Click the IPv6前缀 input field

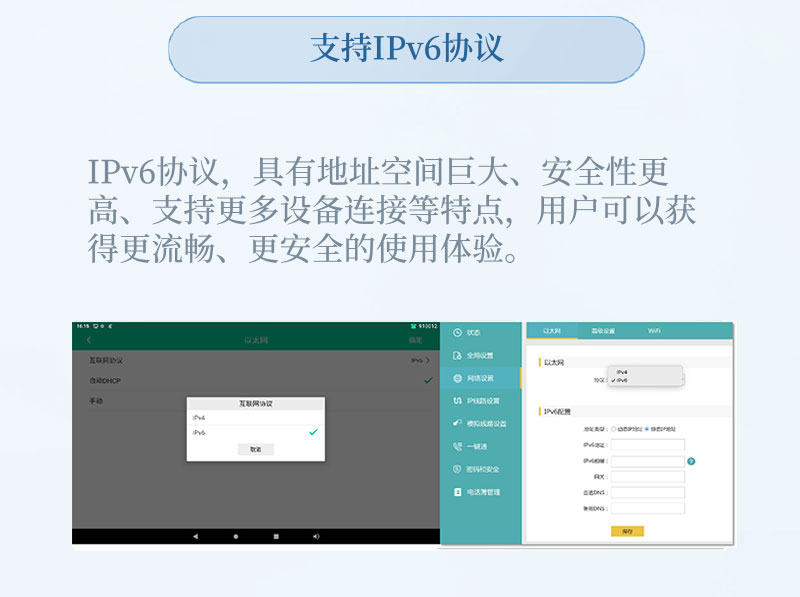point(647,461)
